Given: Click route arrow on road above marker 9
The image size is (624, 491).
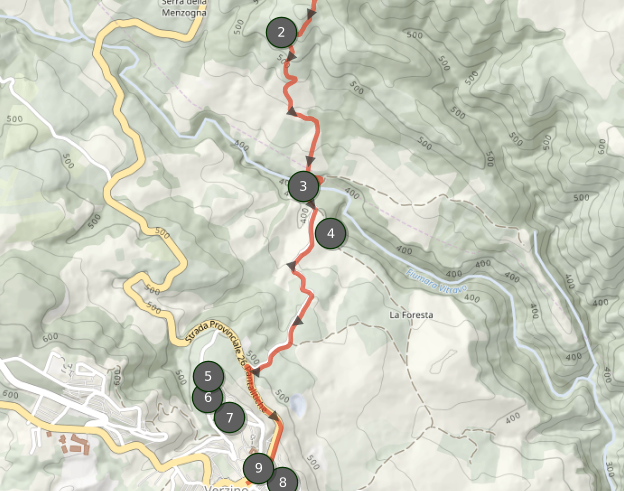Looking at the screenshot, I should [274, 416].
